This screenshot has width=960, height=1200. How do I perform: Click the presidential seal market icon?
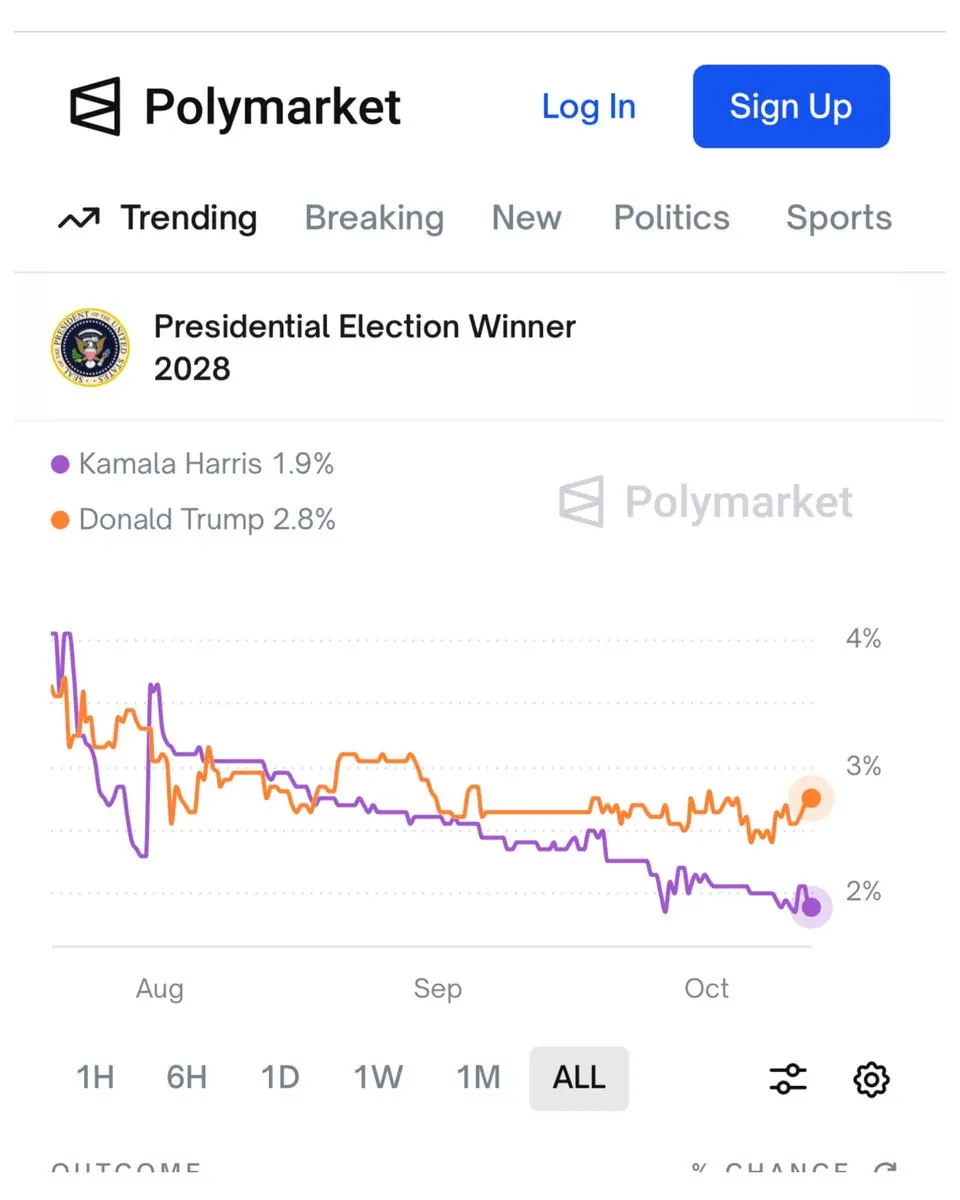click(x=89, y=347)
